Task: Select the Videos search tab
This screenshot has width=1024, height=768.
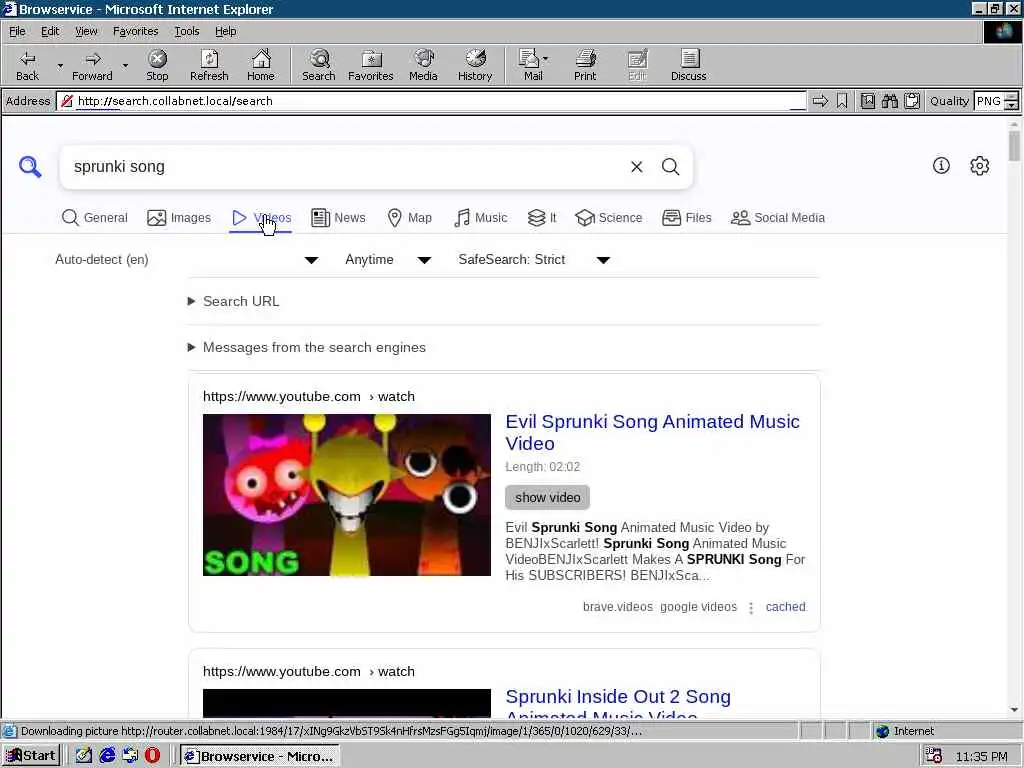Action: [x=261, y=217]
